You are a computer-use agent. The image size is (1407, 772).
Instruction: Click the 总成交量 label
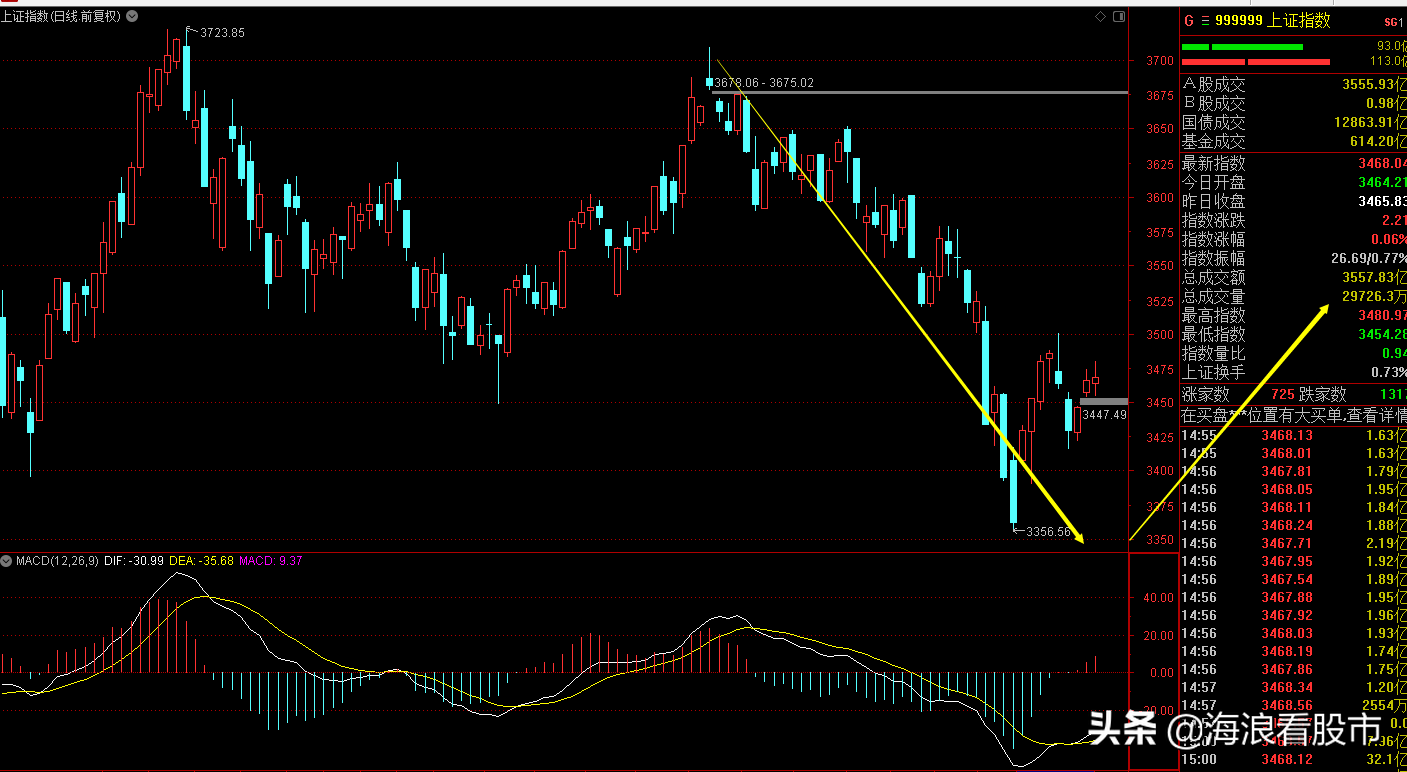pos(1214,296)
